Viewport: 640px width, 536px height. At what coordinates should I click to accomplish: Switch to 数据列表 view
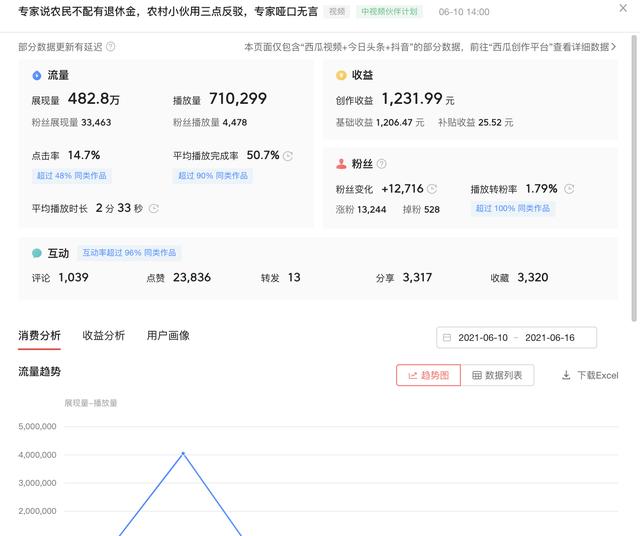[x=497, y=375]
